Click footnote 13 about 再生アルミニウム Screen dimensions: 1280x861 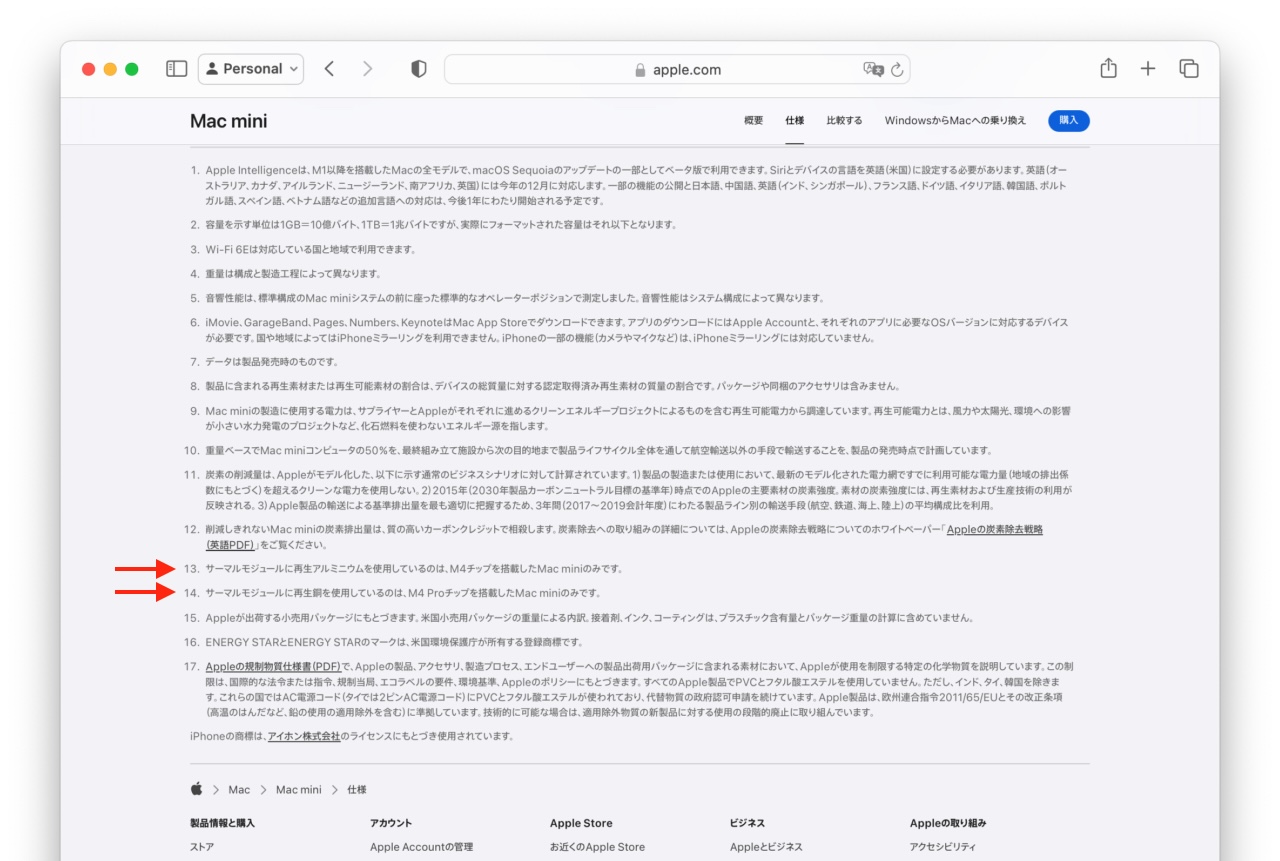pos(413,569)
